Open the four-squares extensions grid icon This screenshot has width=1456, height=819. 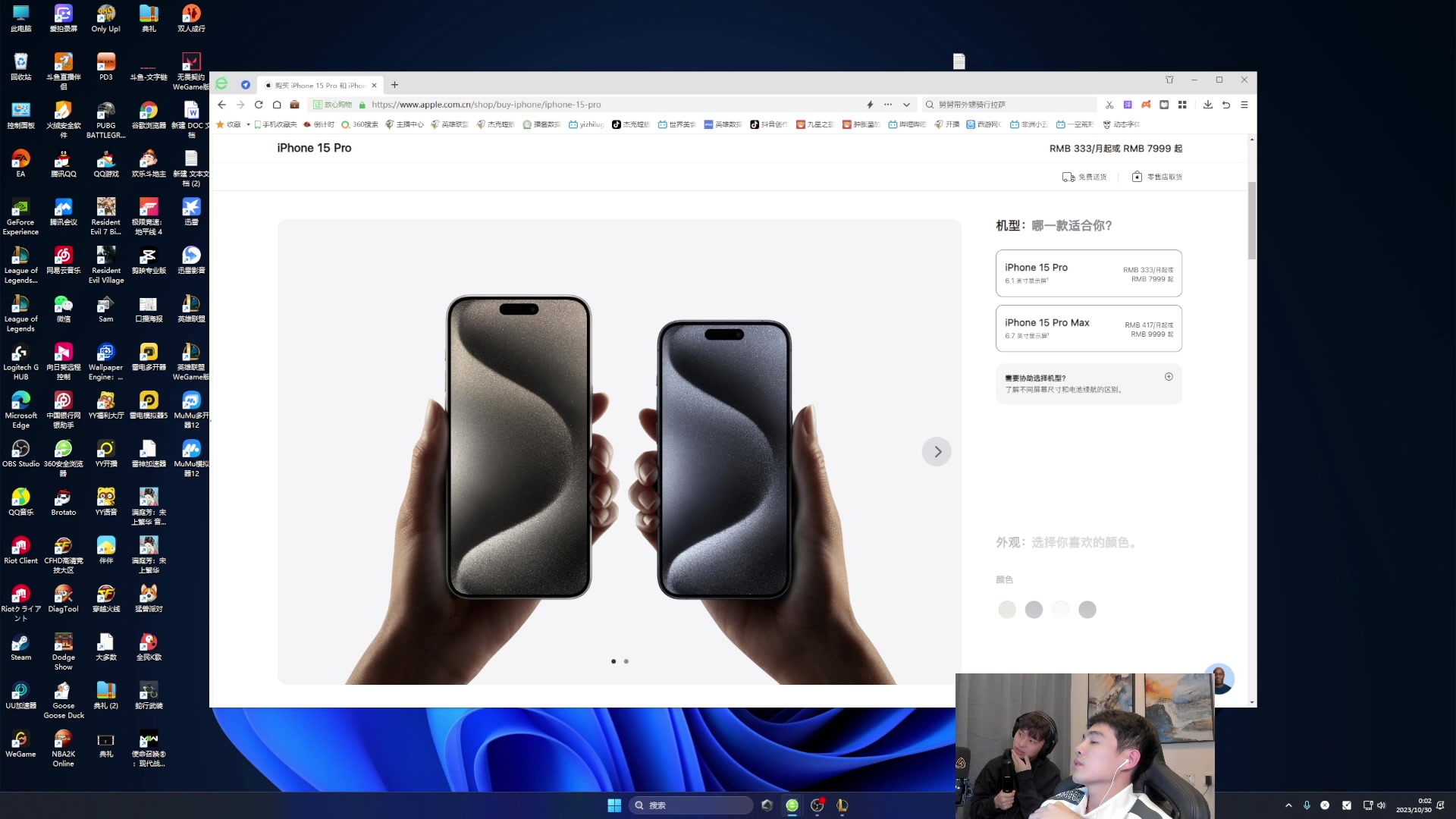1182,105
